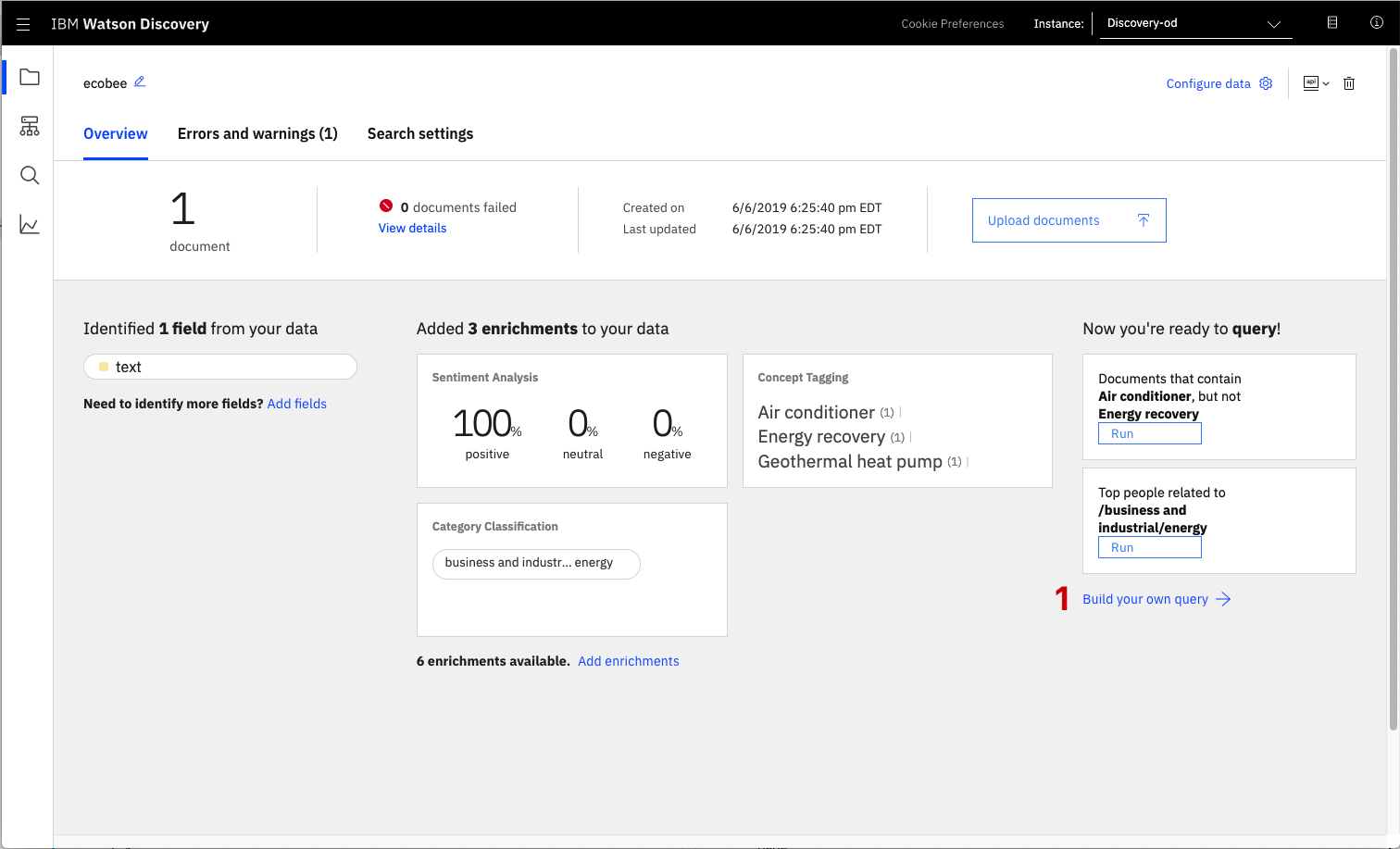Run the Air conditioner query
This screenshot has height=849, width=1400.
[x=1150, y=433]
